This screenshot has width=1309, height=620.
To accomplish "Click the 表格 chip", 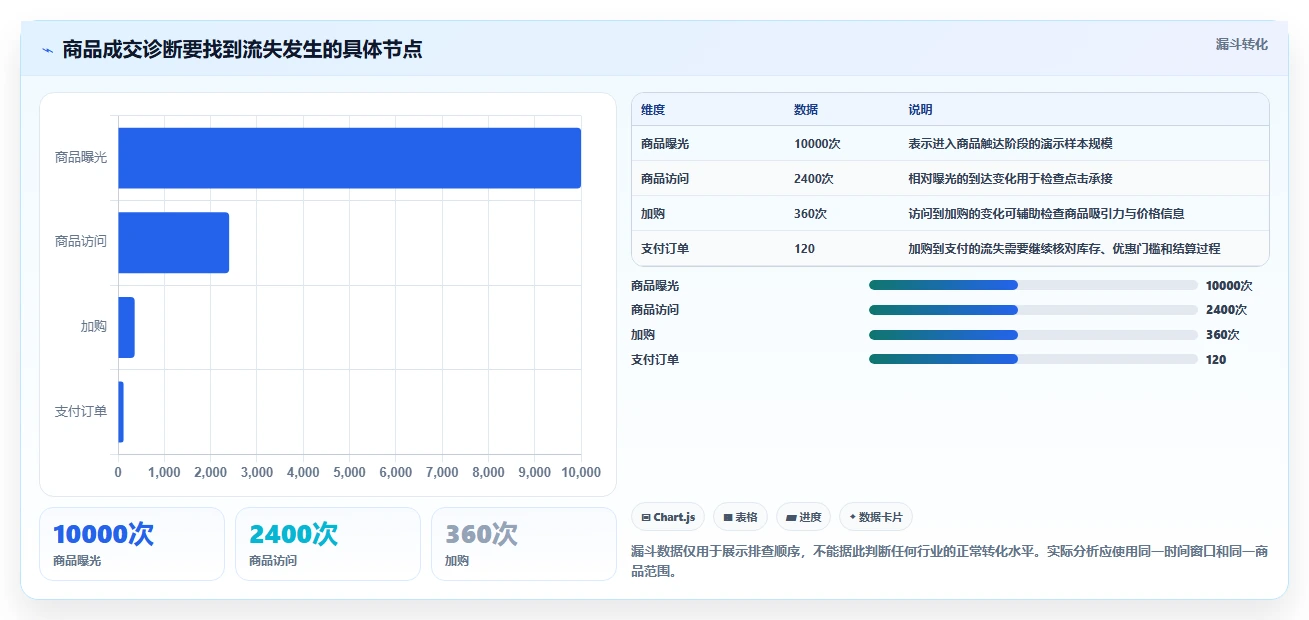I will point(741,517).
